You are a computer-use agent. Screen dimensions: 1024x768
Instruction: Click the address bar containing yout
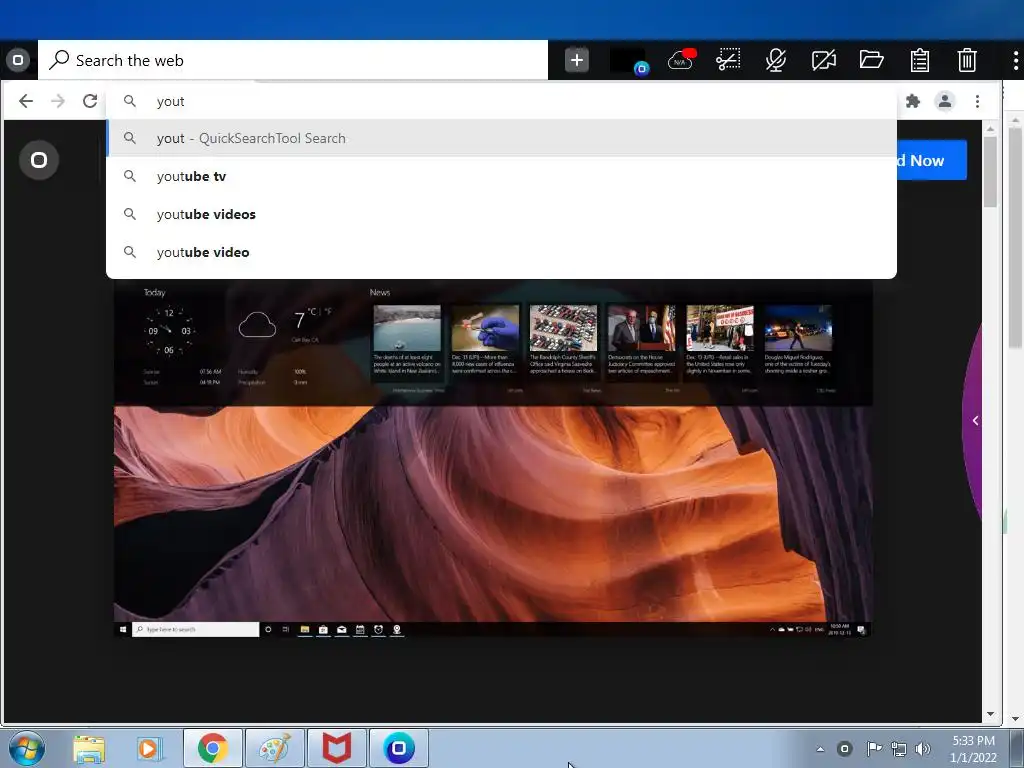point(501,101)
